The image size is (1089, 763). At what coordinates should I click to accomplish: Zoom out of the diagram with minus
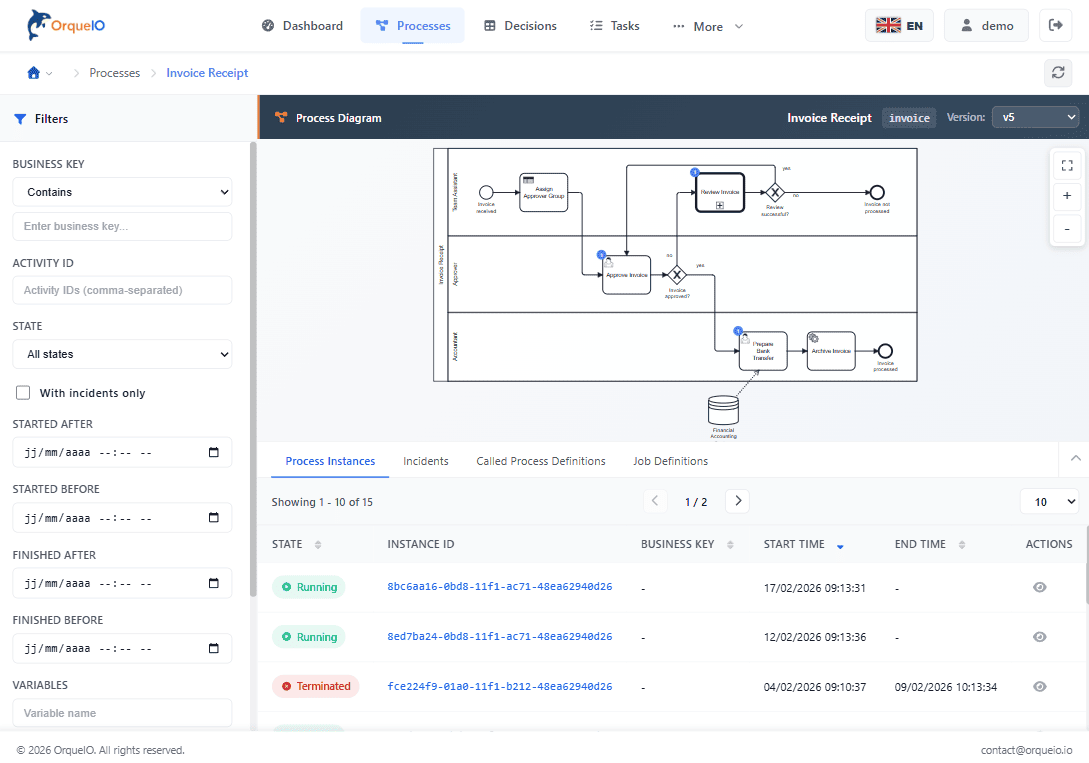click(x=1067, y=228)
